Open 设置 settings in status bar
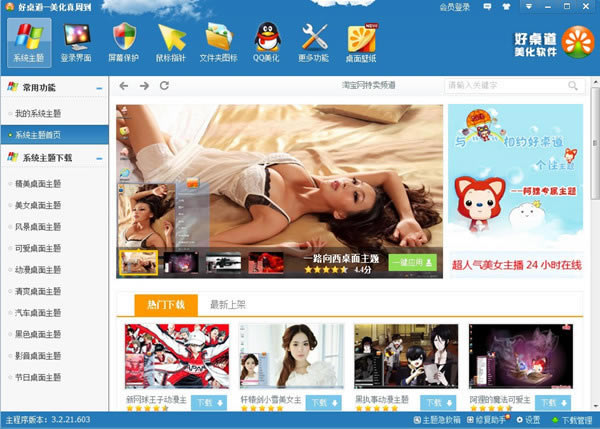This screenshot has width=600, height=429. coord(528,420)
